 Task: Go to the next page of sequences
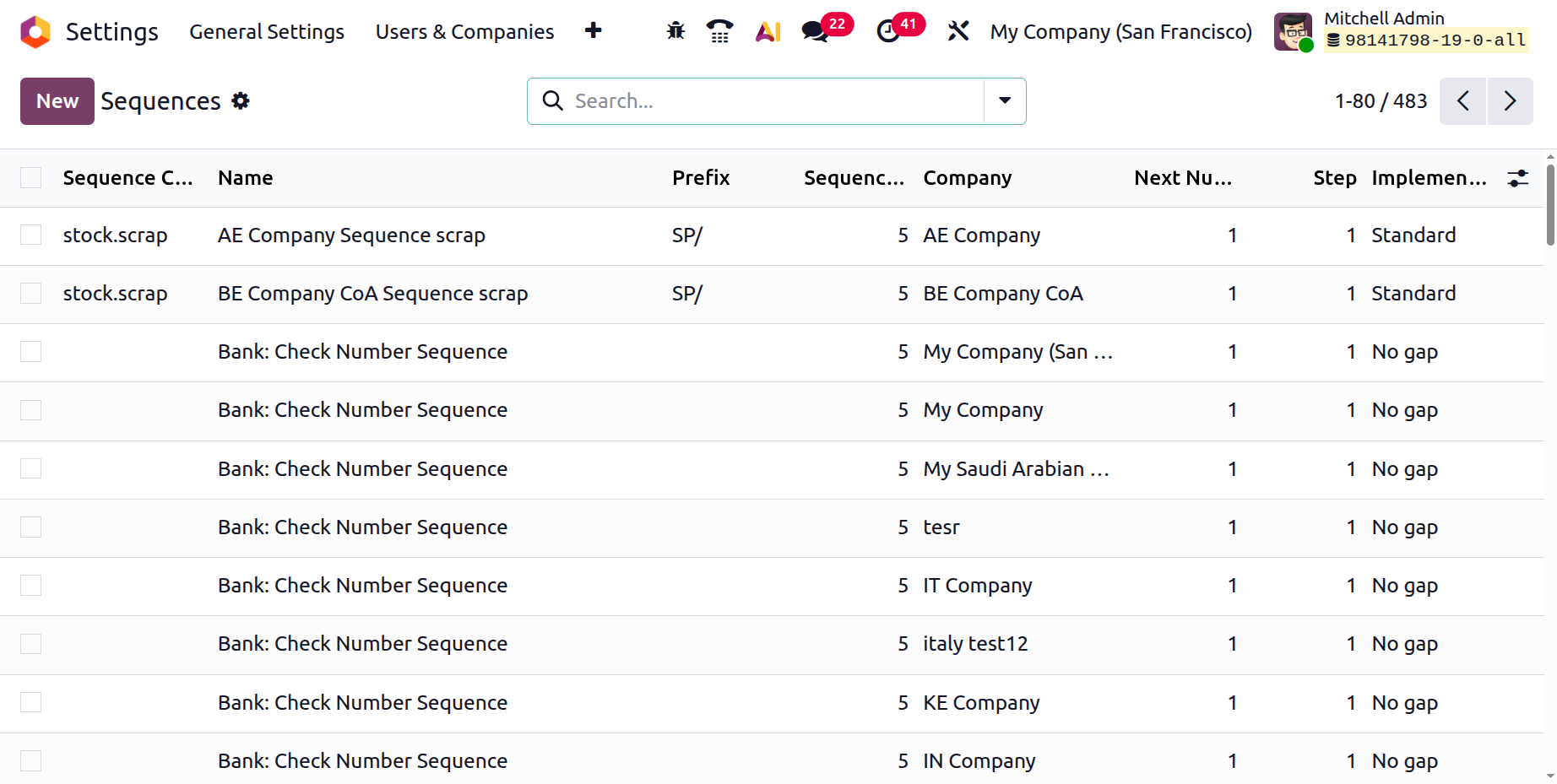tap(1510, 101)
